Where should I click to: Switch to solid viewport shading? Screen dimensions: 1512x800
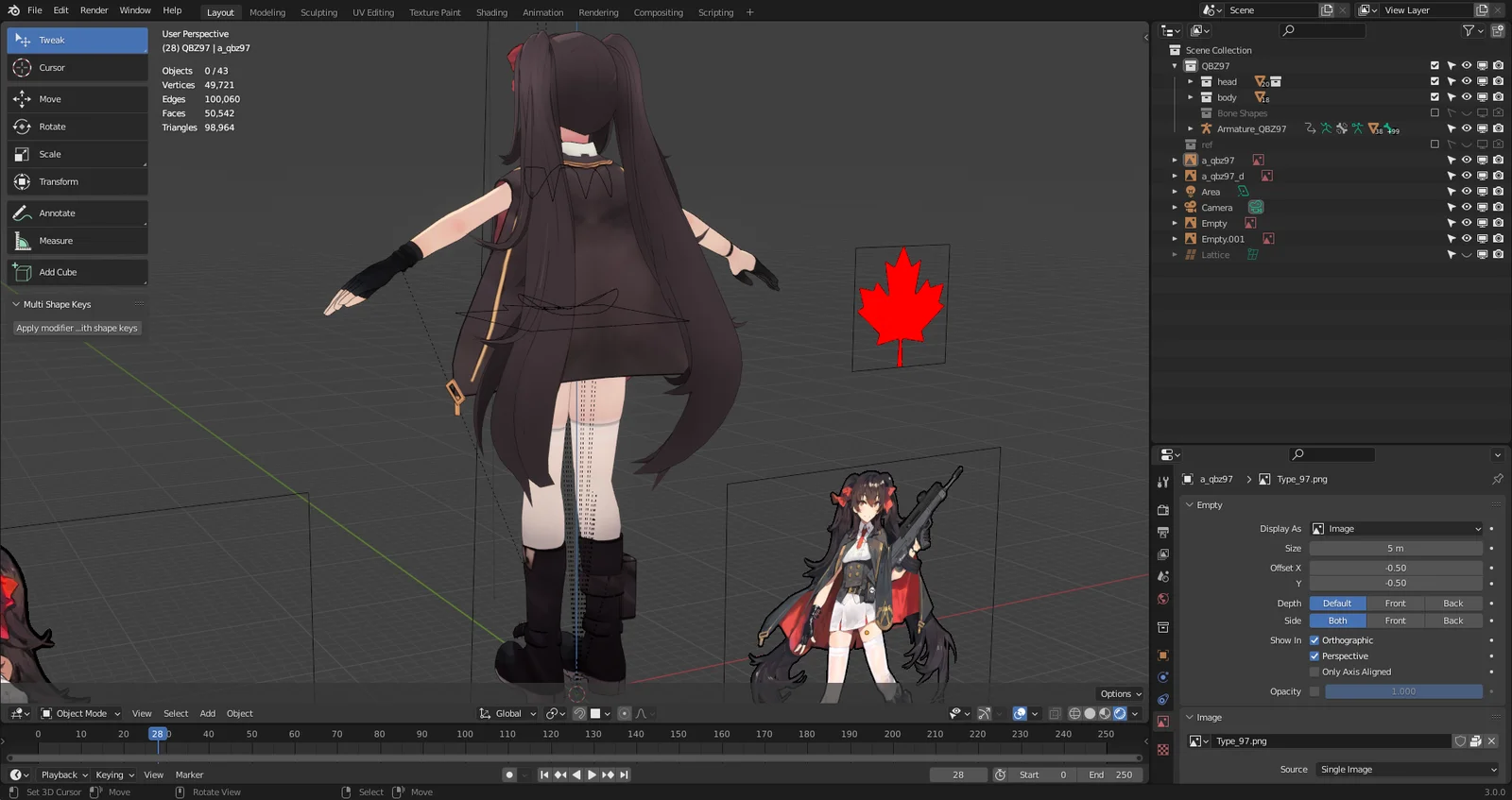[x=1090, y=713]
